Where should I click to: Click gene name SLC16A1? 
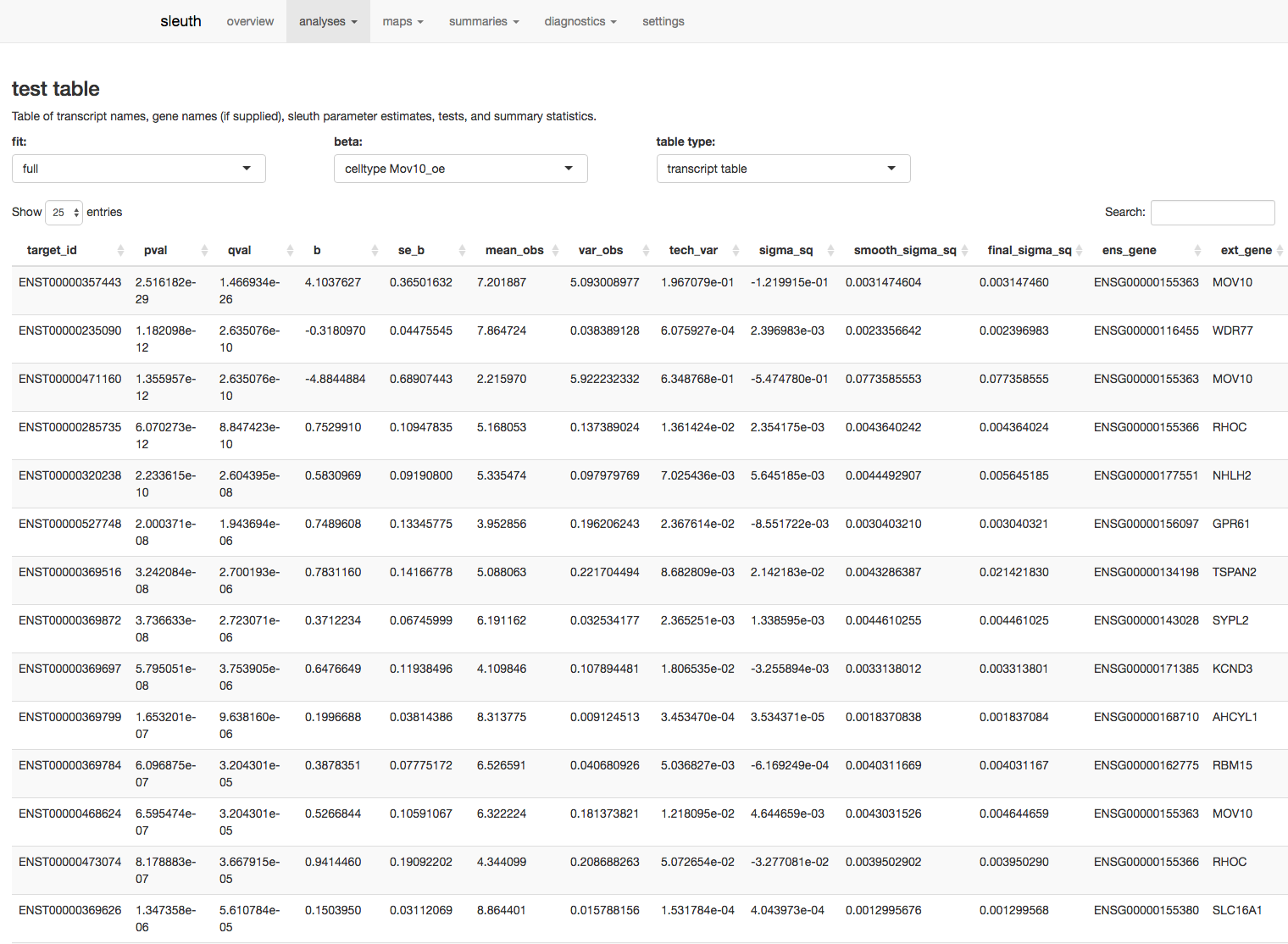point(1237,910)
